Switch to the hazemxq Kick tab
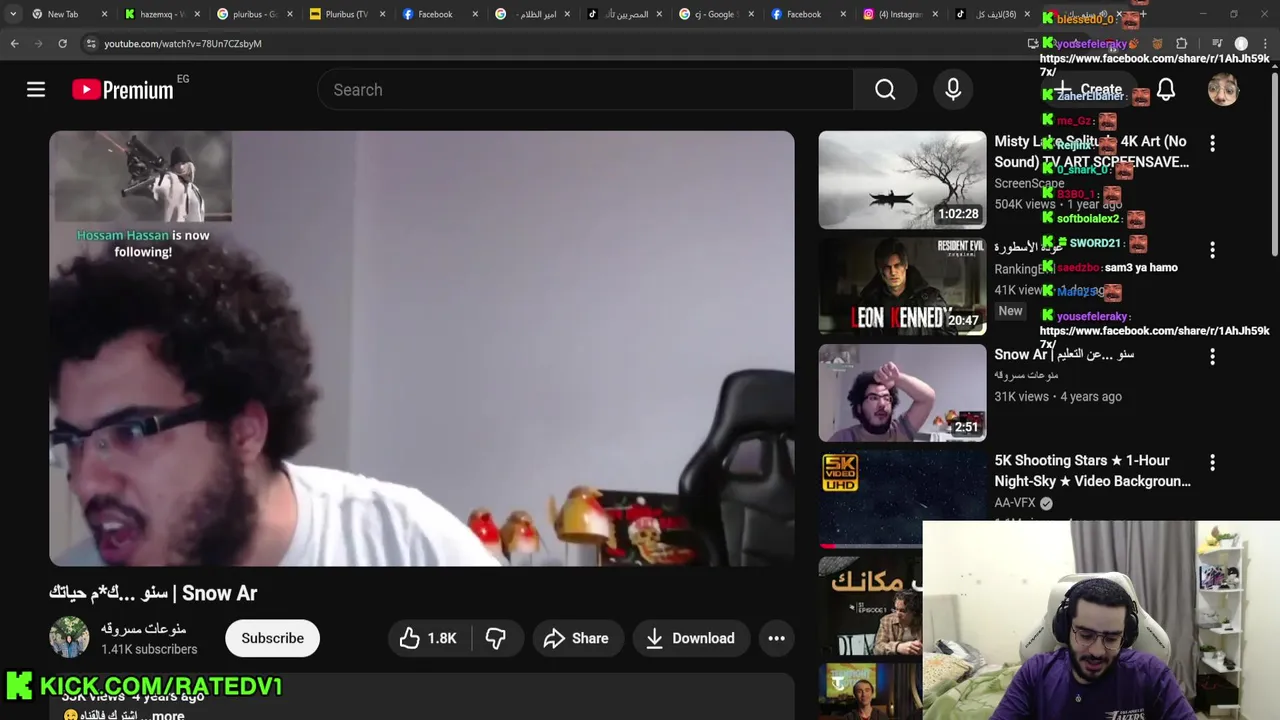 [x=160, y=14]
